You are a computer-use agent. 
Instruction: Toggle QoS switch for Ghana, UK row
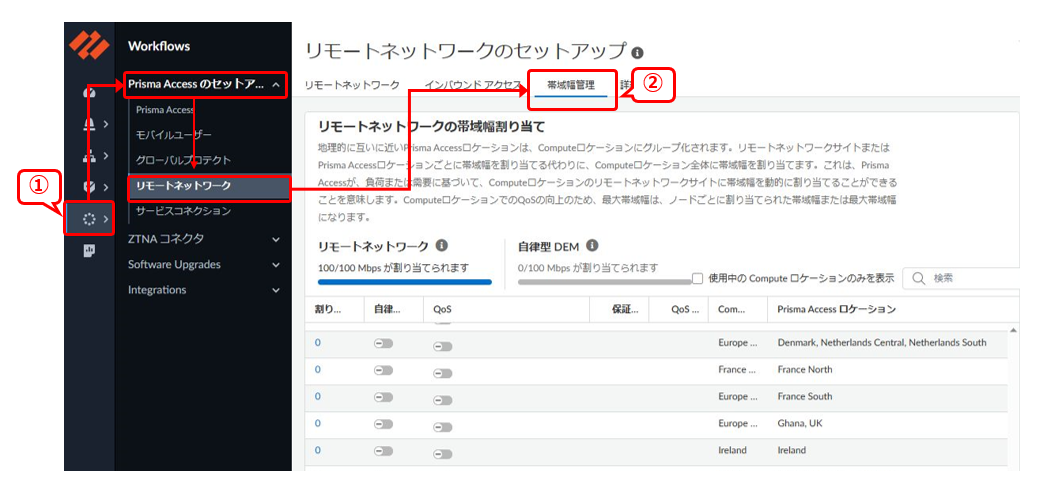(x=442, y=424)
